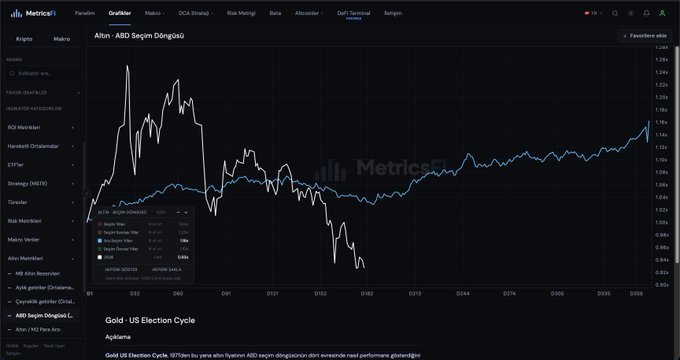
Task: Click the Gold · US Election Cycle heading
Action: pos(150,321)
